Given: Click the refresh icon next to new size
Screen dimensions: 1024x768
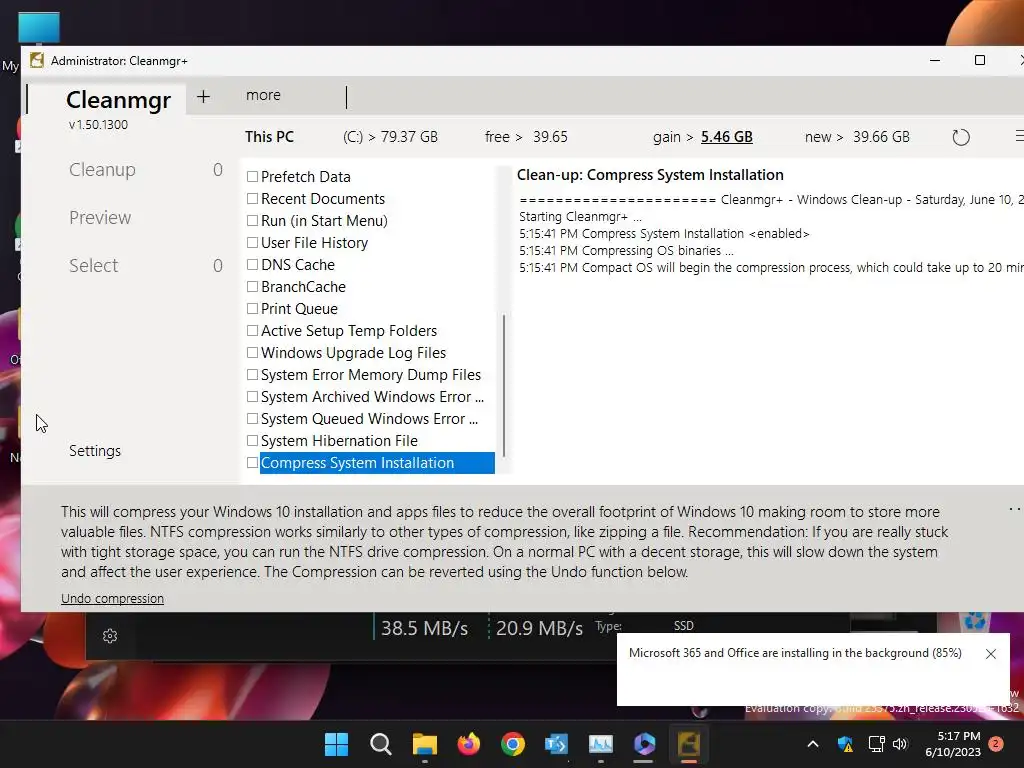Looking at the screenshot, I should tap(961, 137).
